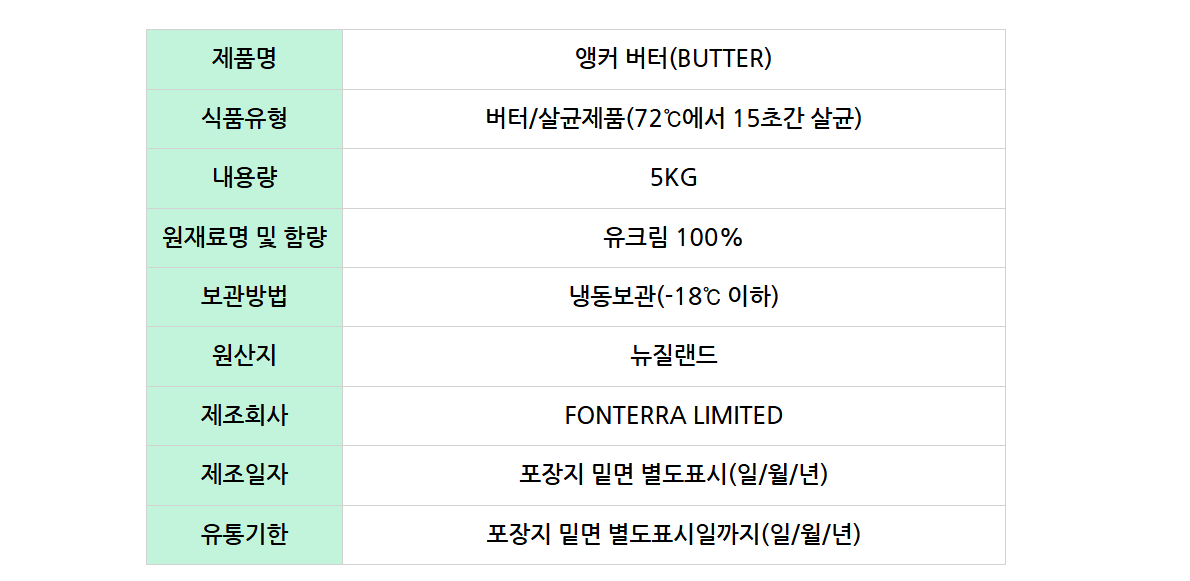Click the 제조일자 label cell

(244, 475)
